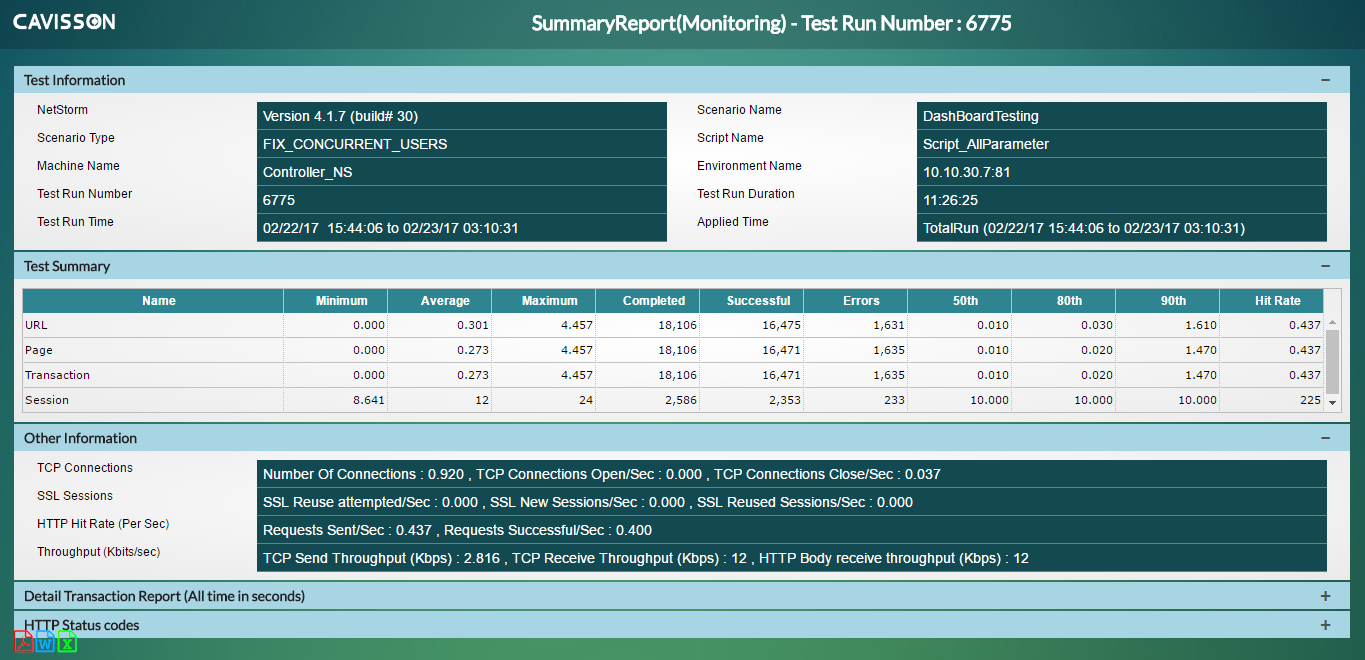
Task: Select the Transaction row name cell
Action: pos(153,375)
